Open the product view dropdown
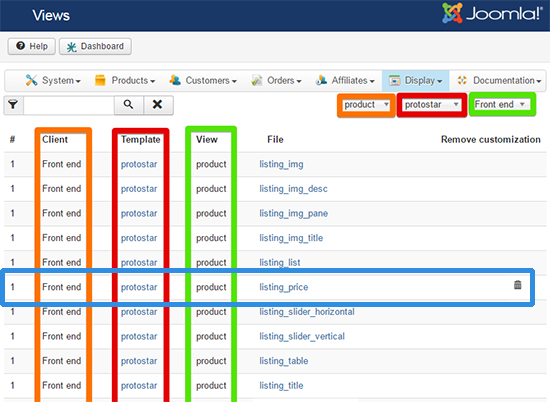The image size is (550, 402). point(367,105)
